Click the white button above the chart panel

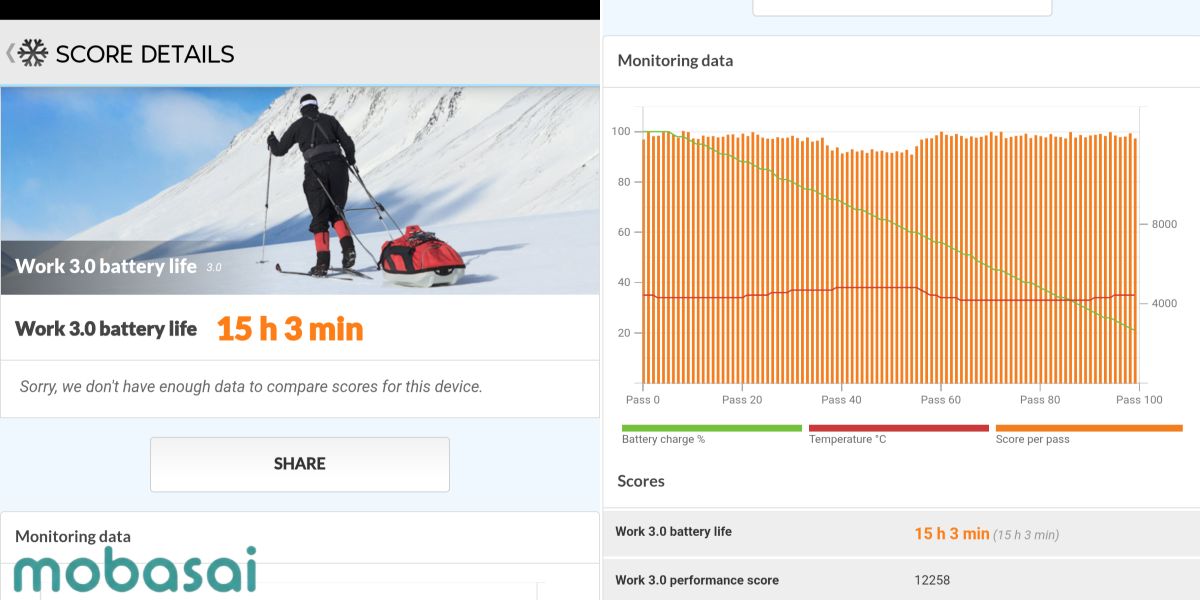click(901, 7)
